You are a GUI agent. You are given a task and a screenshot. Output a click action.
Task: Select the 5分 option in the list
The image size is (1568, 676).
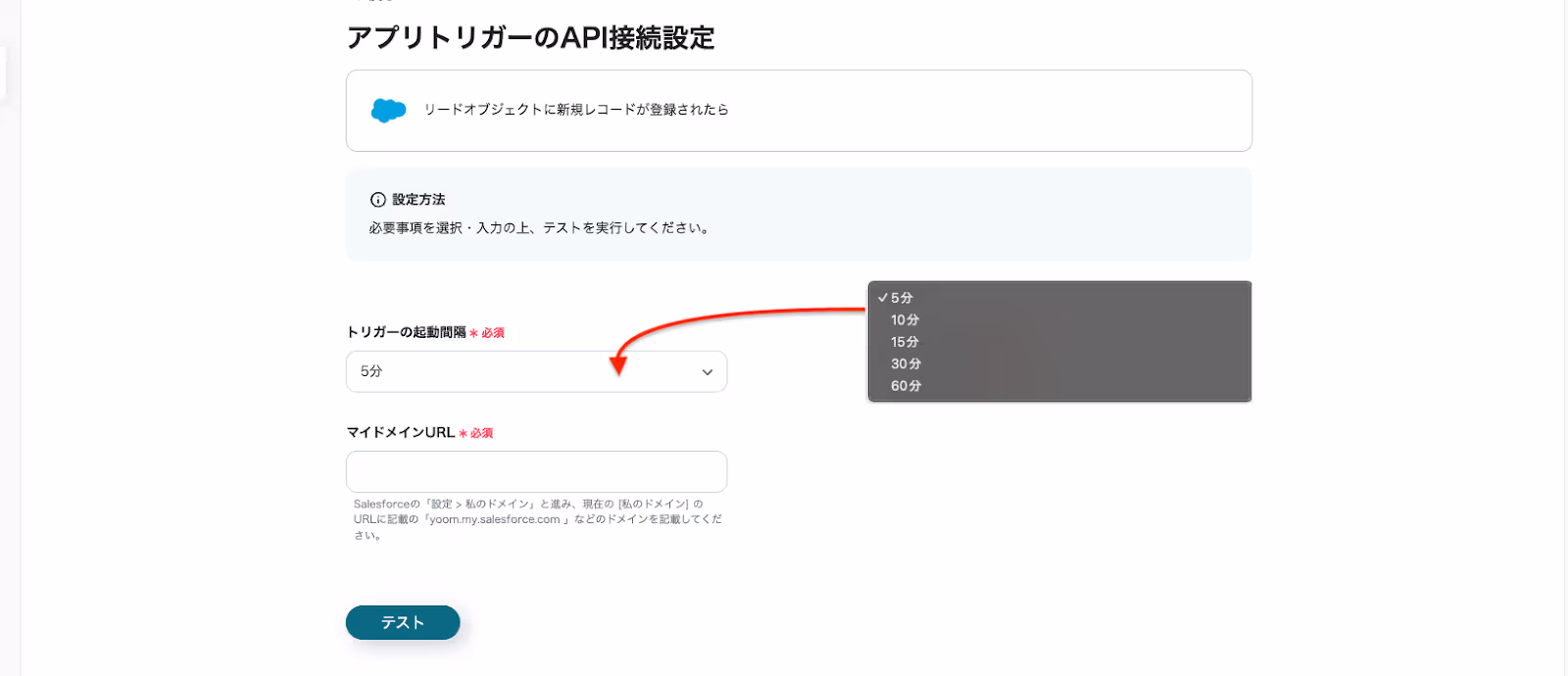point(1059,298)
